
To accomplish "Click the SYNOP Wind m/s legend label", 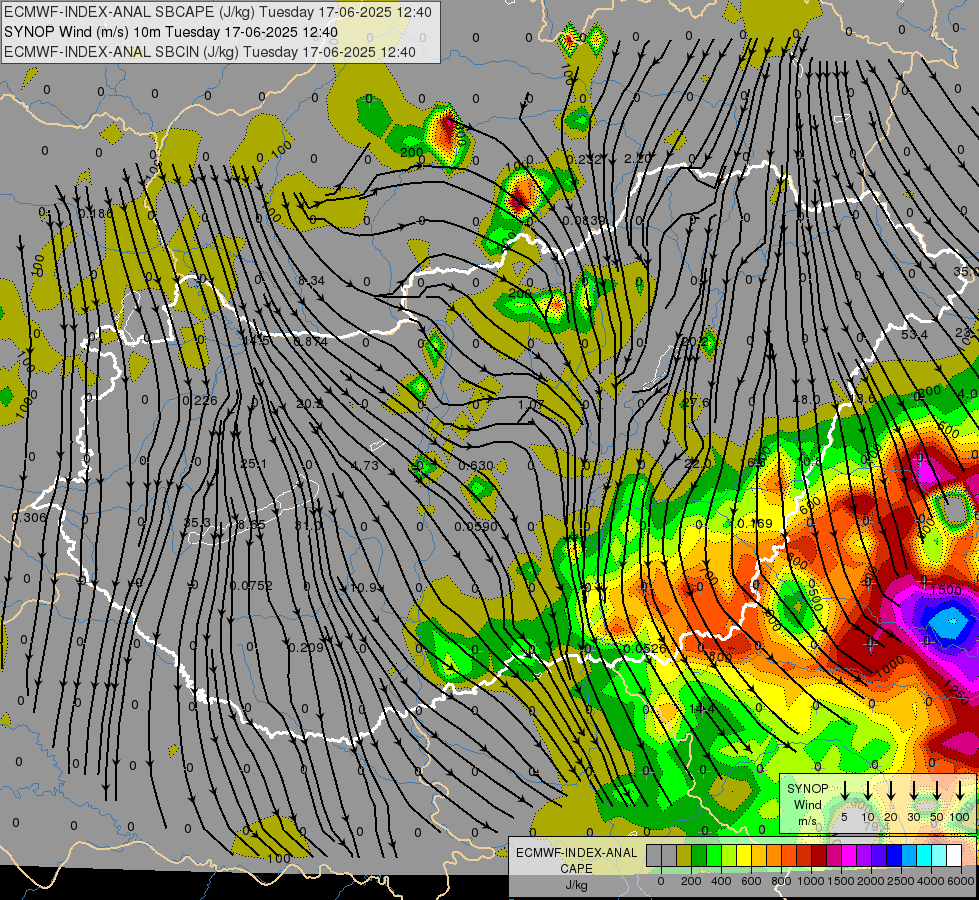I will [807, 804].
